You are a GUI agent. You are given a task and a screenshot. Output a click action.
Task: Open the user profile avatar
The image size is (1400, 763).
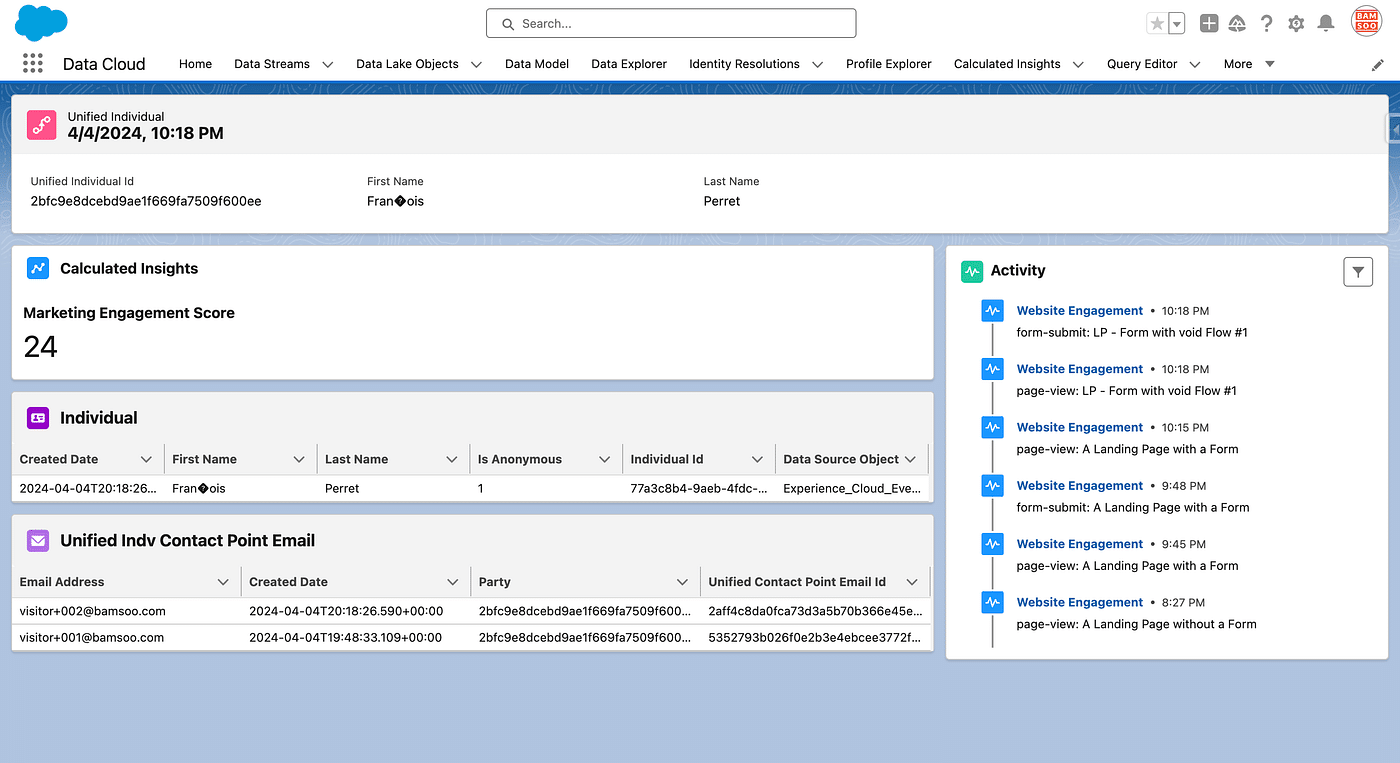tap(1366, 22)
